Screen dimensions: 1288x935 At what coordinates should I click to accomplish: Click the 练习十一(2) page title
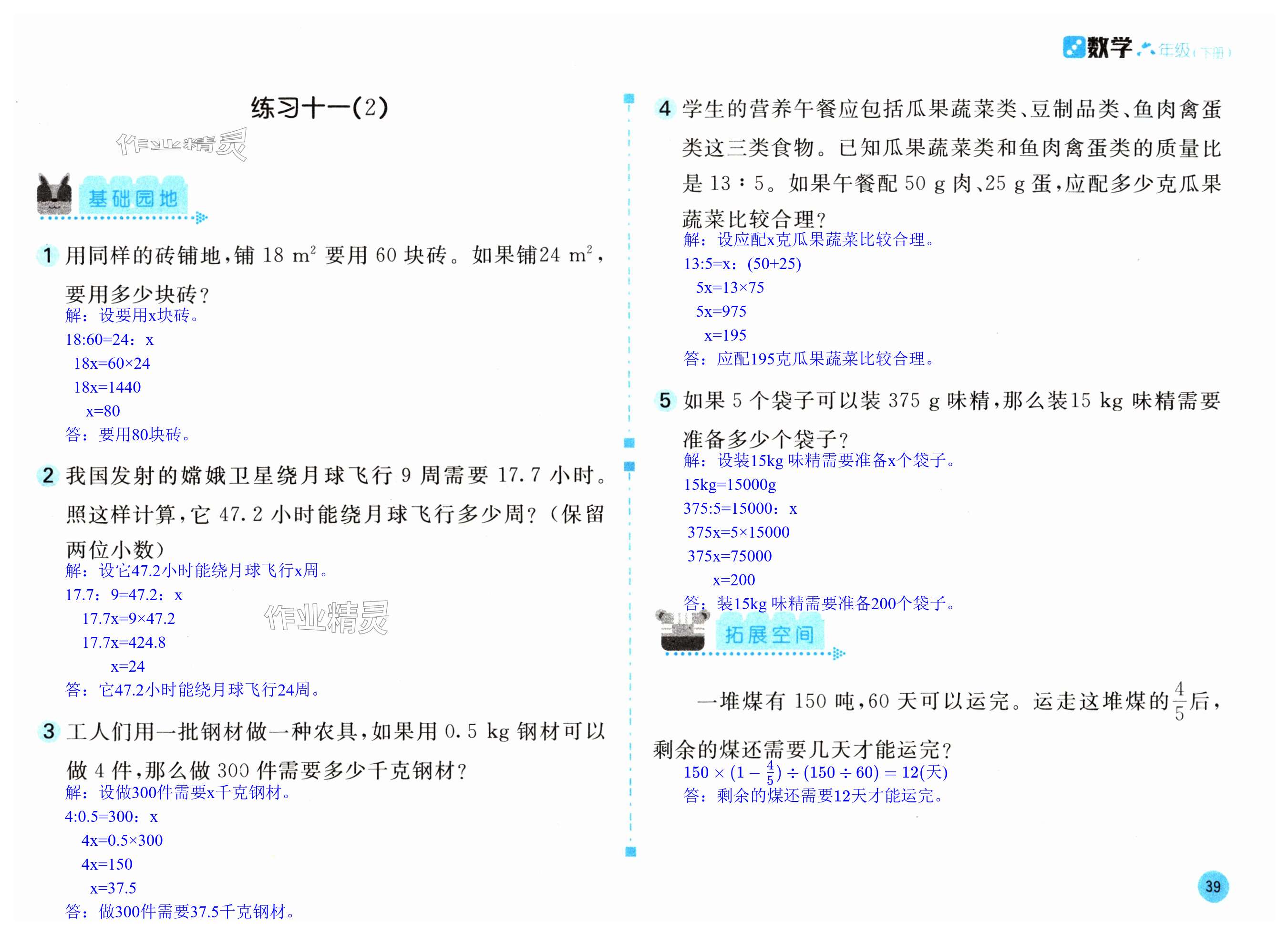319,107
